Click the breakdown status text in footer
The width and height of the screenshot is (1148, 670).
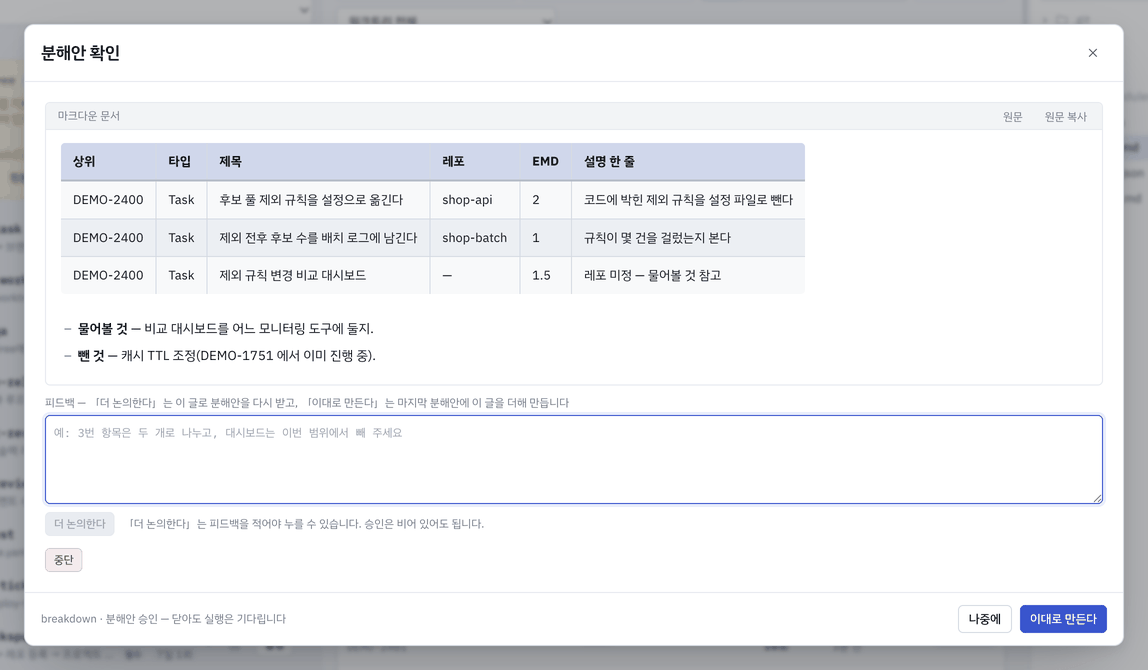click(x=163, y=619)
